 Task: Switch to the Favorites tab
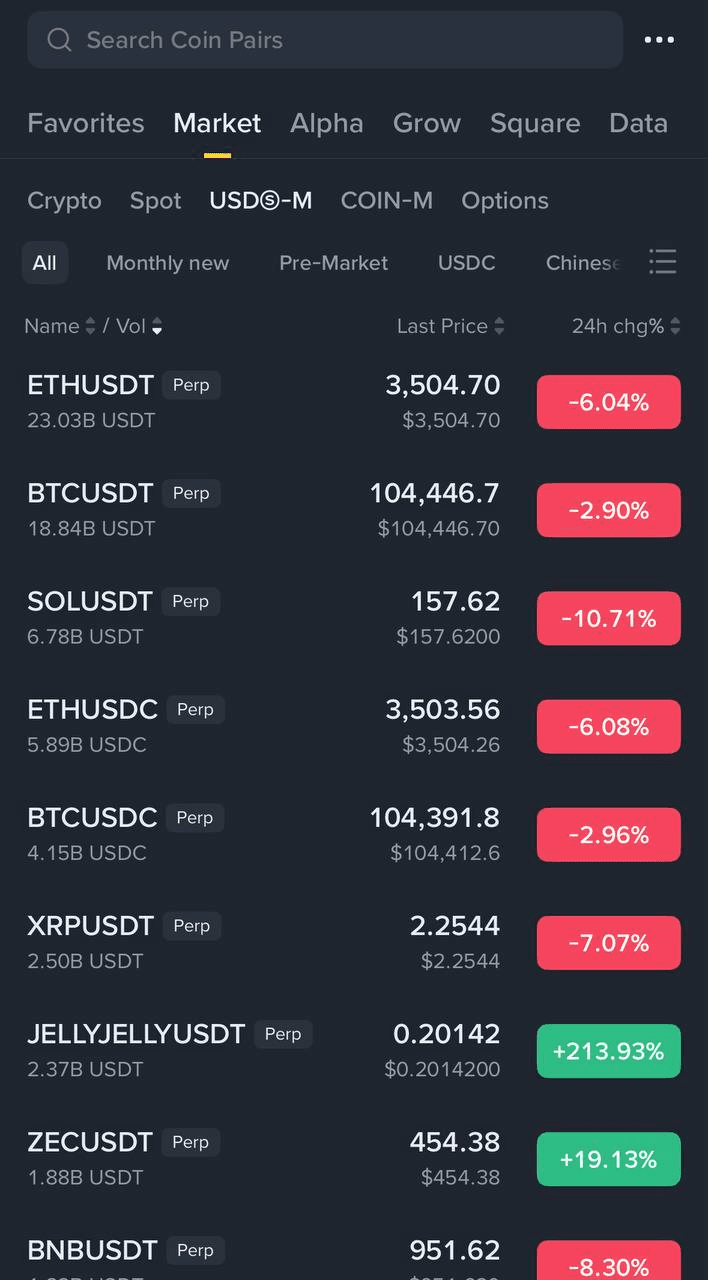(85, 123)
